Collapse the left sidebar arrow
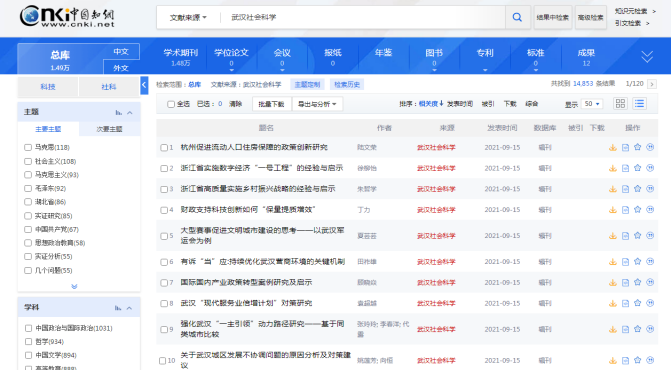The width and height of the screenshot is (672, 371). (x=144, y=85)
